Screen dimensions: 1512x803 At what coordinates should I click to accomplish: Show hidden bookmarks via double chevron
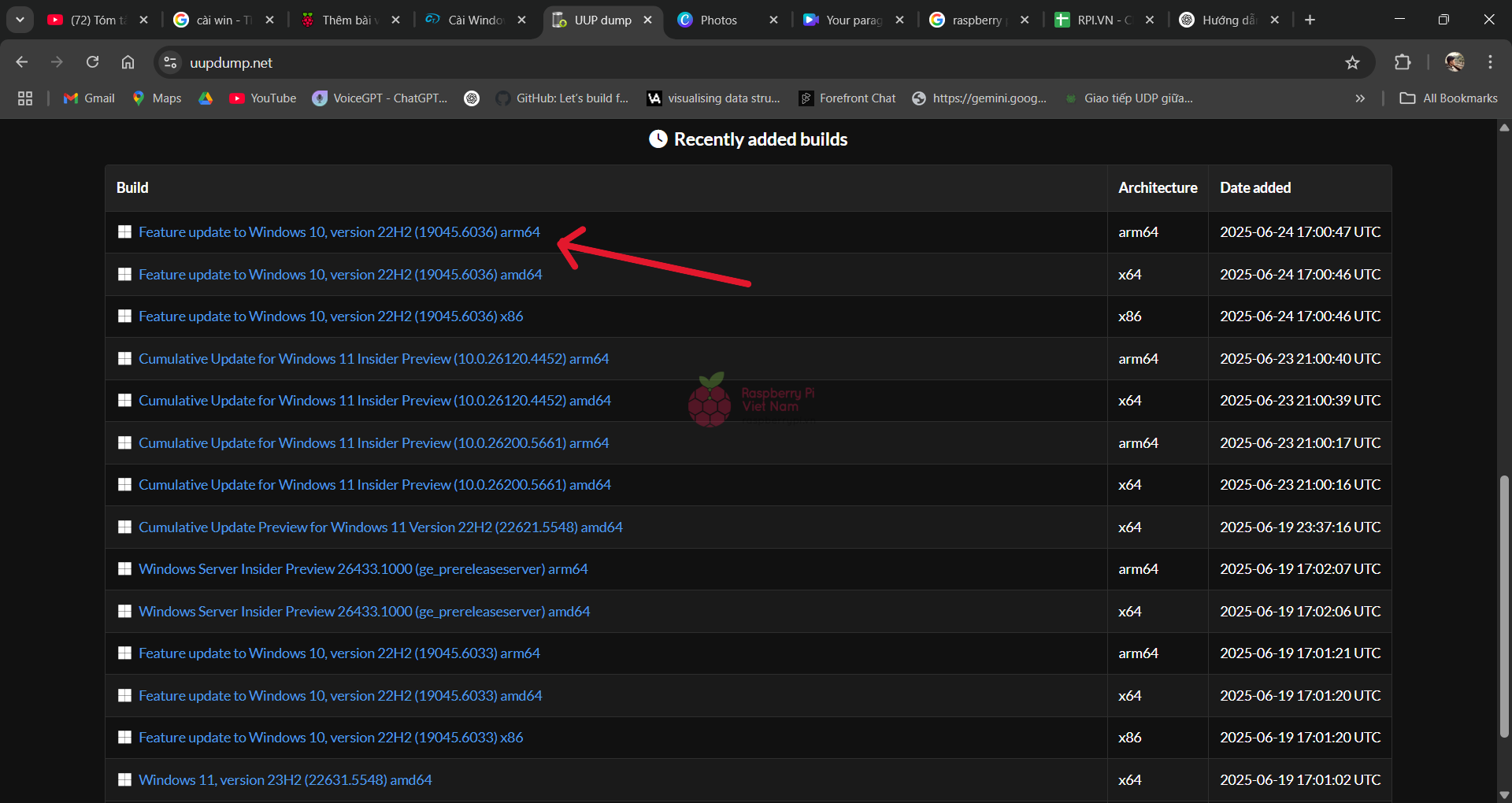click(1360, 98)
